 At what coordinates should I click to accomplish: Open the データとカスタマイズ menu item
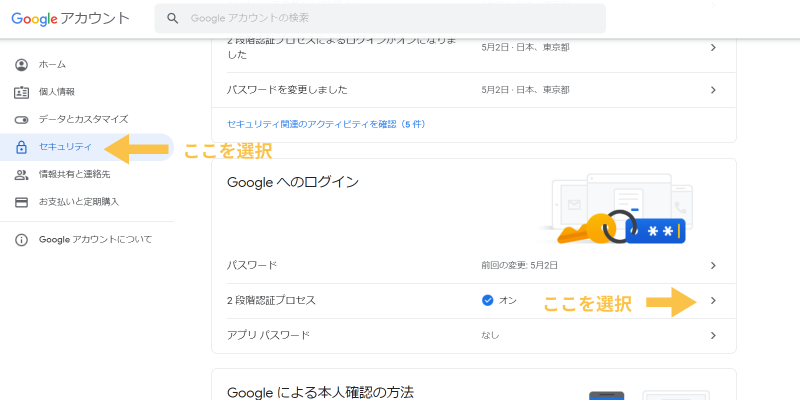click(87, 120)
